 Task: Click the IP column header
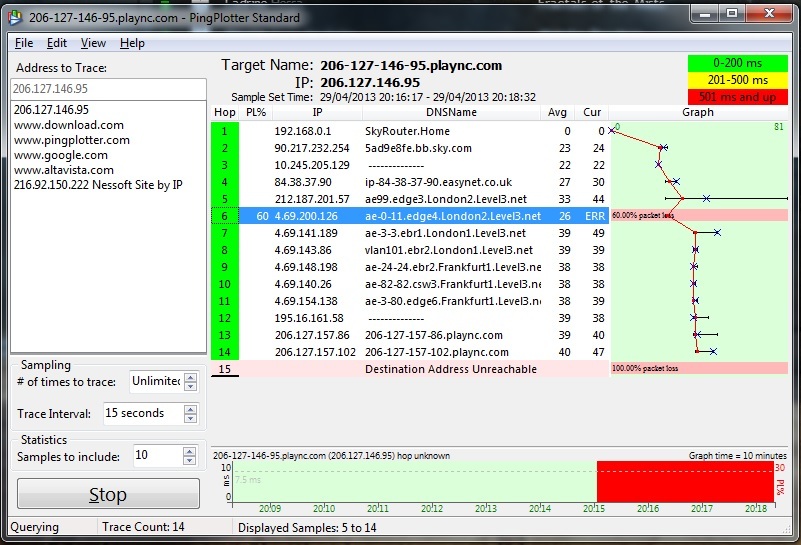[317, 112]
